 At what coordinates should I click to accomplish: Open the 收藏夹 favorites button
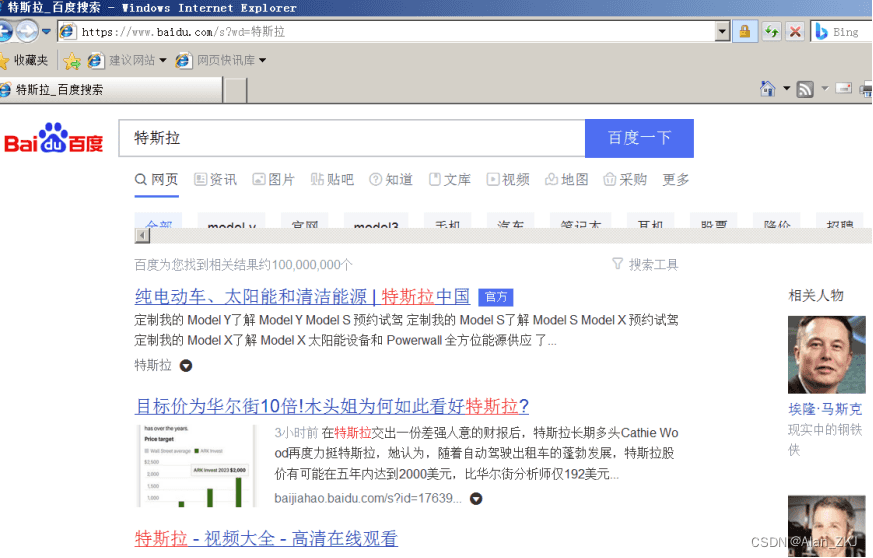click(24, 60)
